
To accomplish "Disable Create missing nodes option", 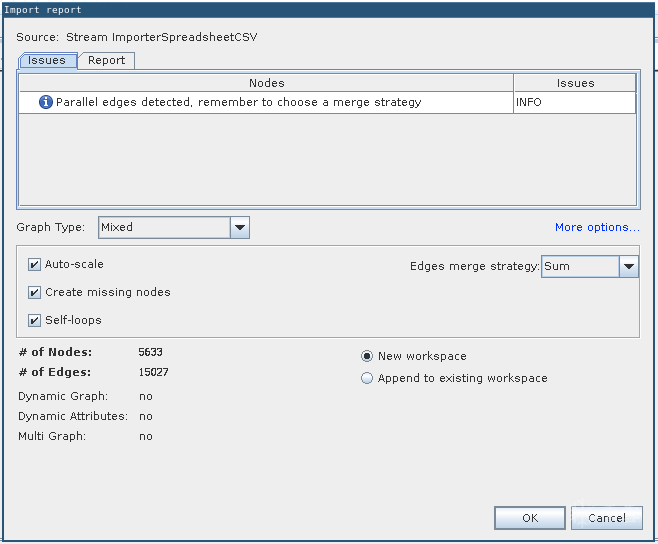I will click(x=35, y=293).
